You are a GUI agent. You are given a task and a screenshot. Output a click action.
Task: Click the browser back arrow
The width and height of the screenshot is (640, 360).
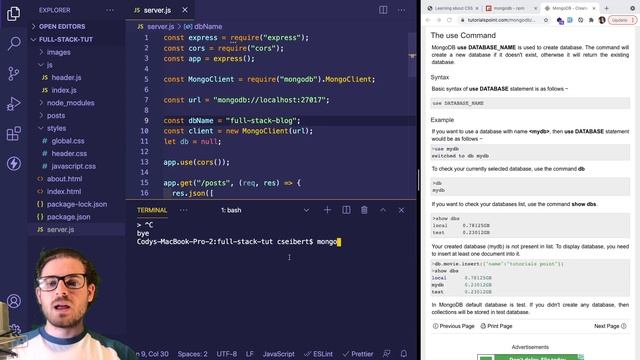point(428,20)
